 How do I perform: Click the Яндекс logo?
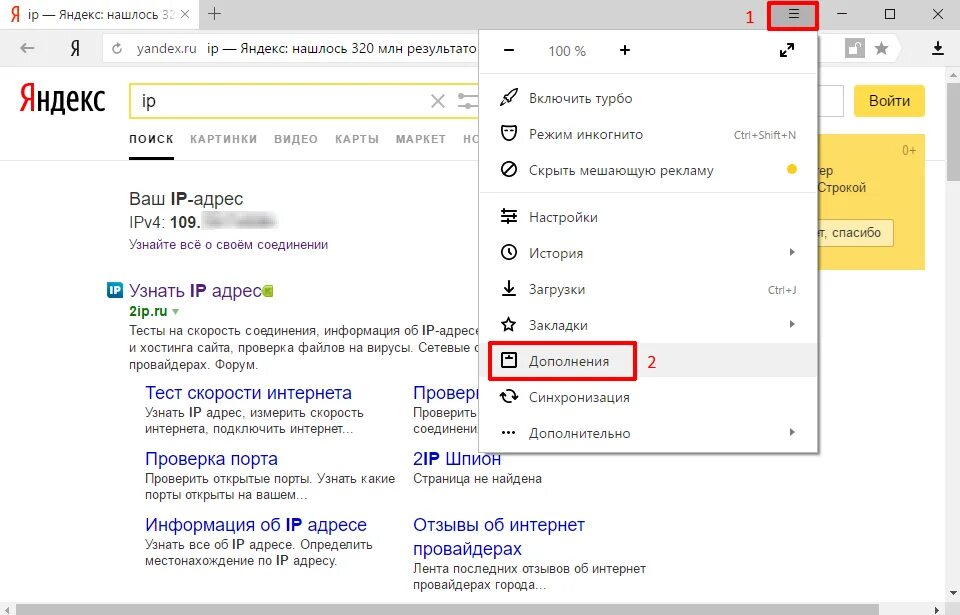[x=62, y=100]
